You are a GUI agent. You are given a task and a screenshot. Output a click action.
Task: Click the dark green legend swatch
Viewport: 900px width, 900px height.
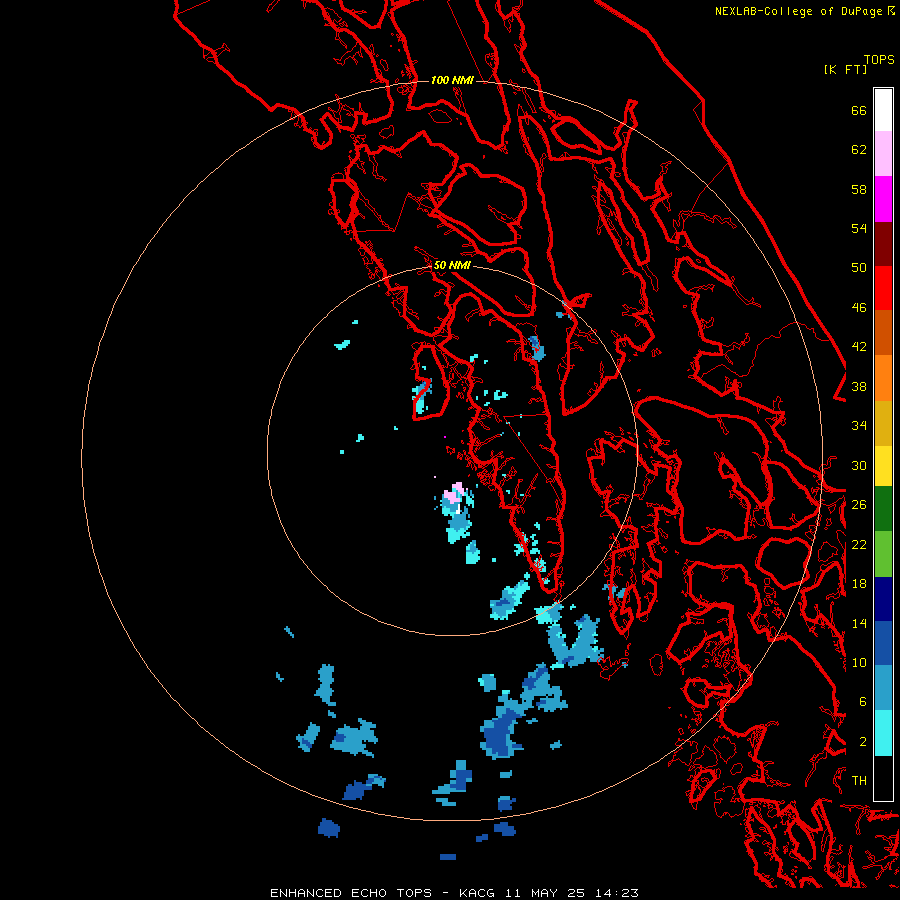tap(883, 509)
